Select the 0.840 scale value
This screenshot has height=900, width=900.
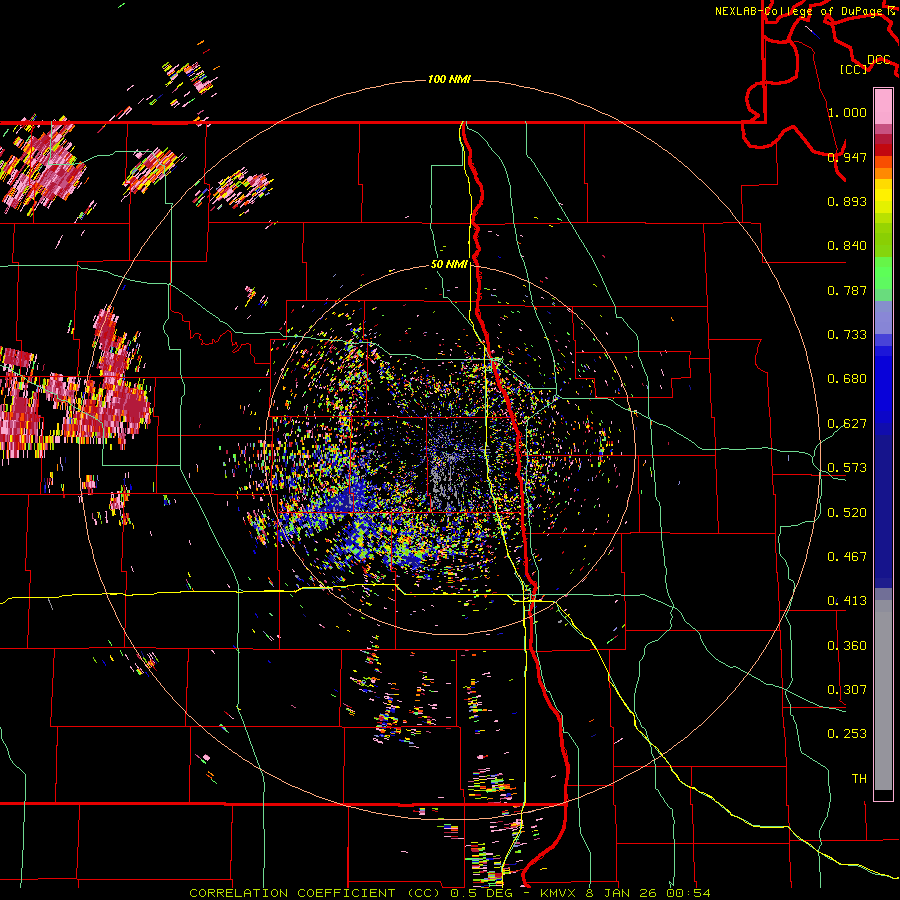tap(847, 246)
